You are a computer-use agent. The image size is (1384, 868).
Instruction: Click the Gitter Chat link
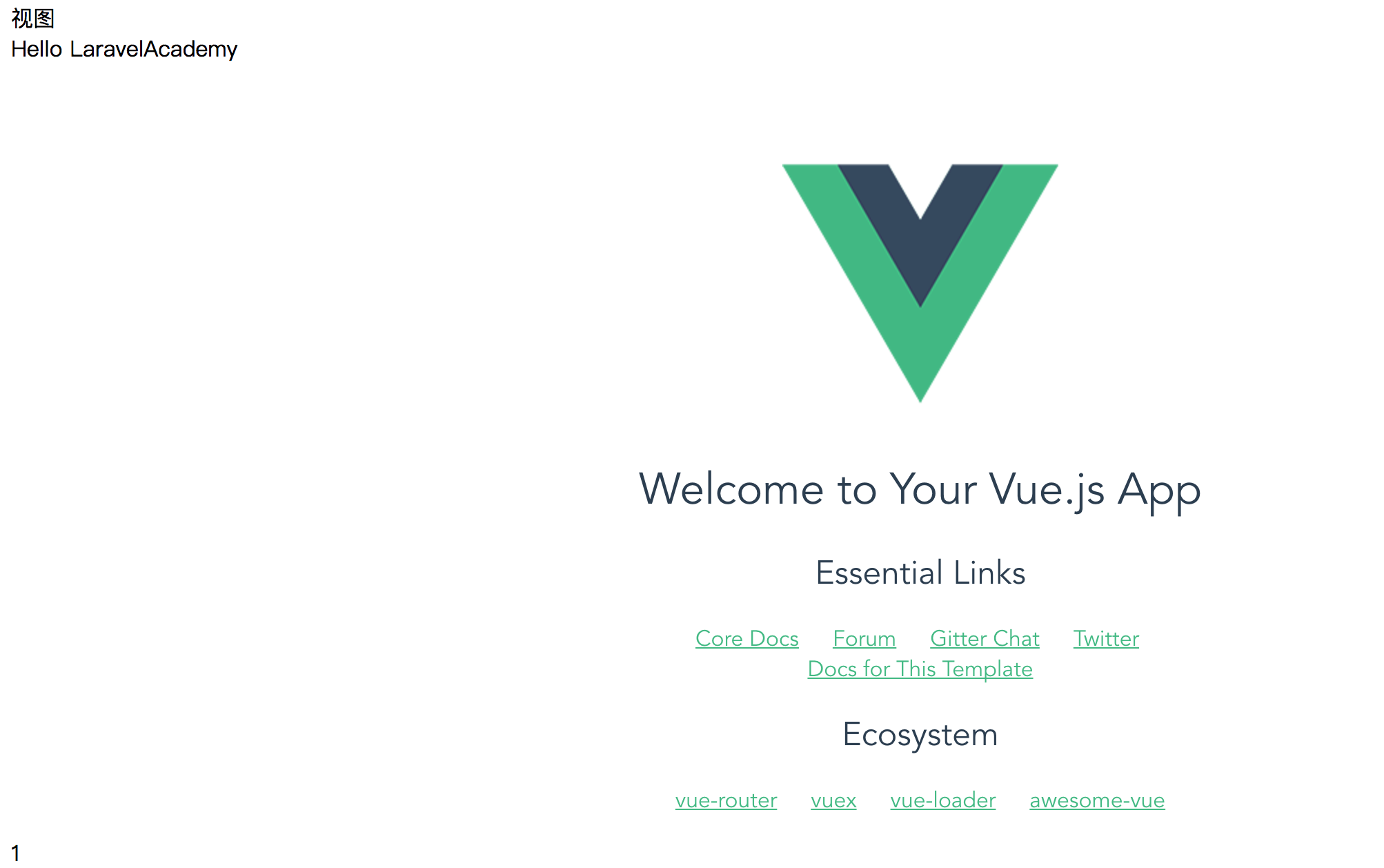click(x=983, y=638)
